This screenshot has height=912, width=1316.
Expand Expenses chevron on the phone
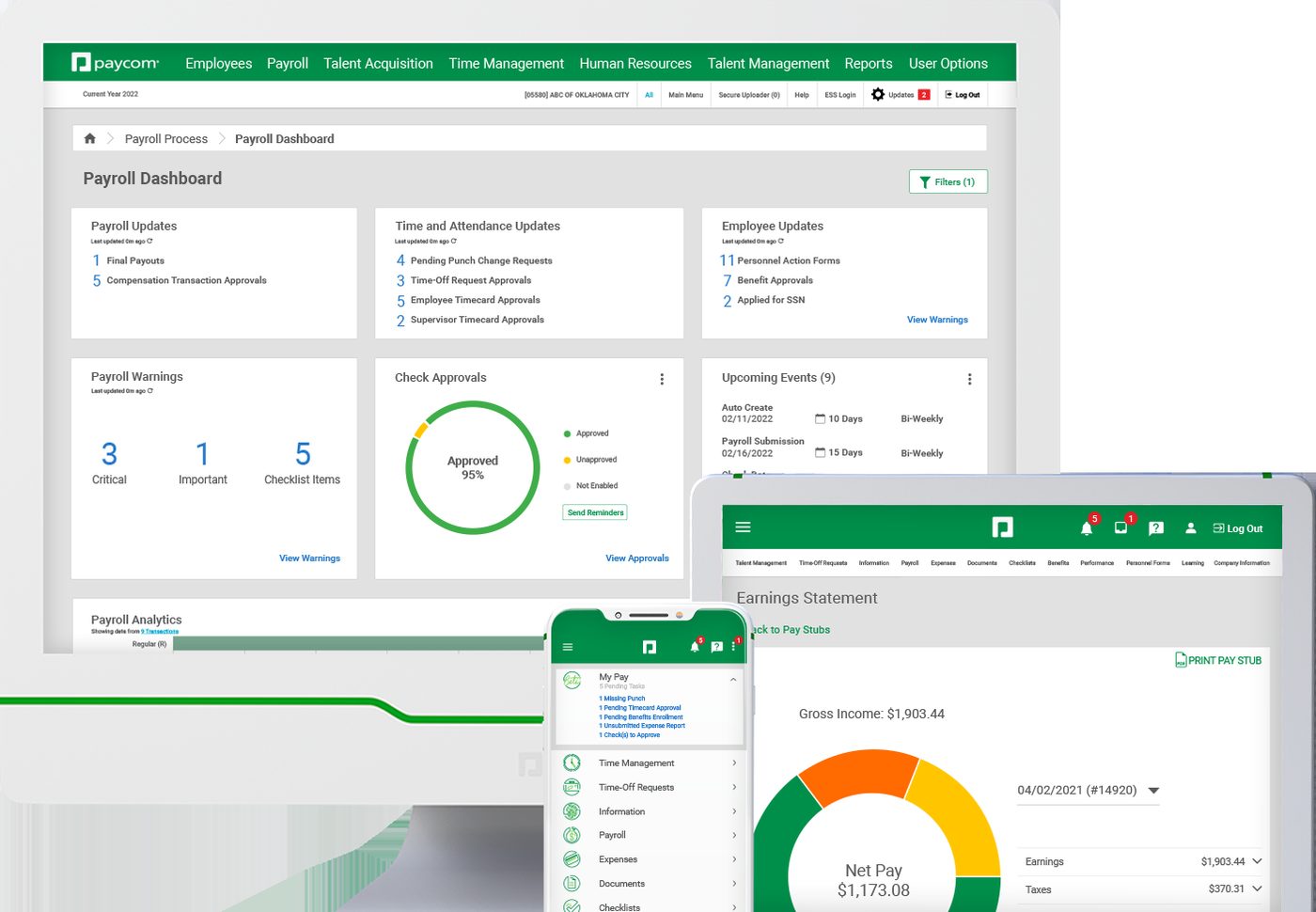pyautogui.click(x=734, y=858)
